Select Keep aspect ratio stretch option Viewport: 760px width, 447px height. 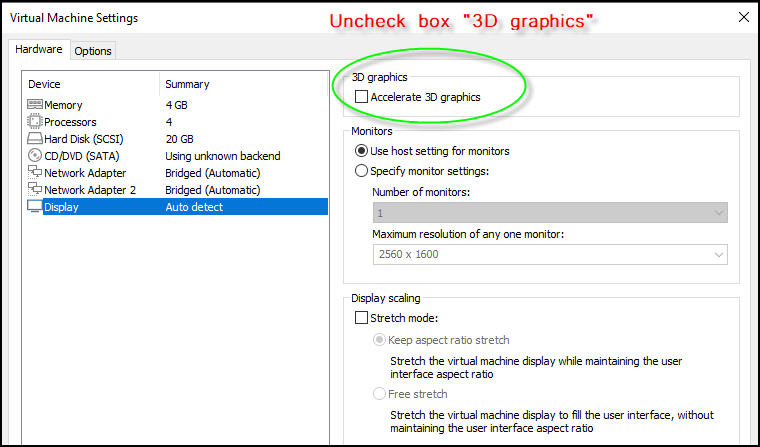click(379, 340)
